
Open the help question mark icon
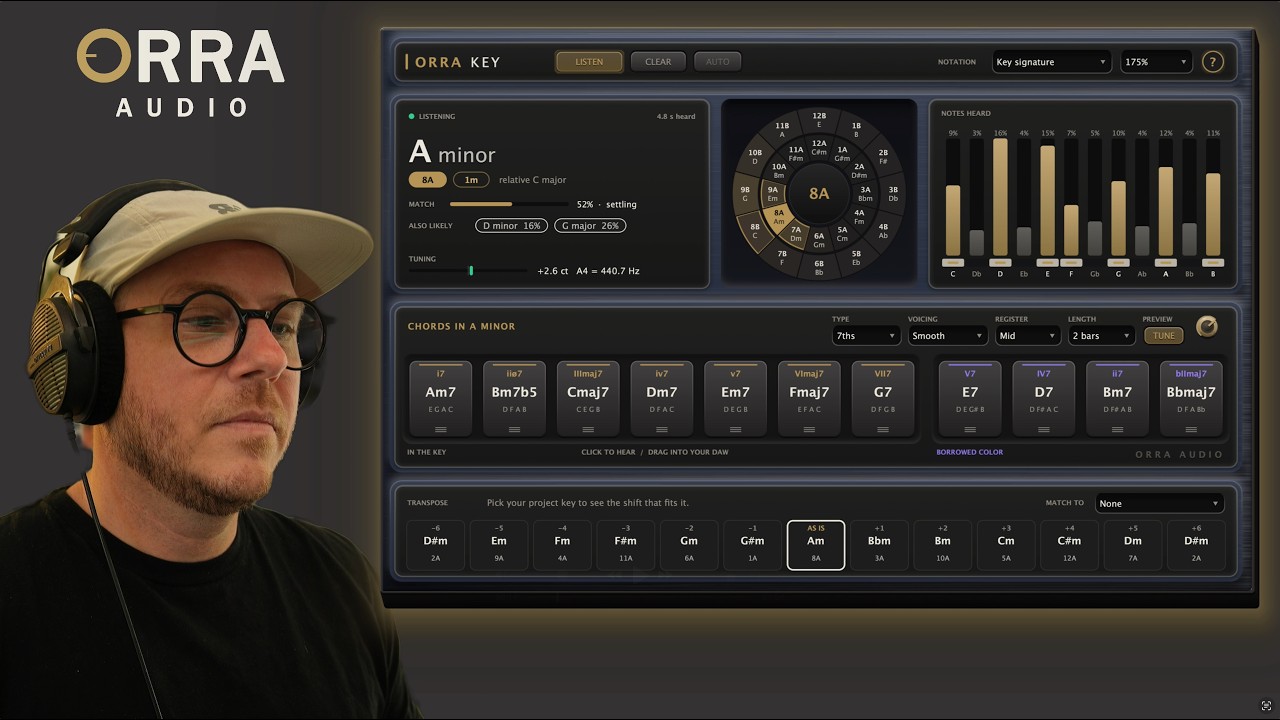(x=1212, y=62)
